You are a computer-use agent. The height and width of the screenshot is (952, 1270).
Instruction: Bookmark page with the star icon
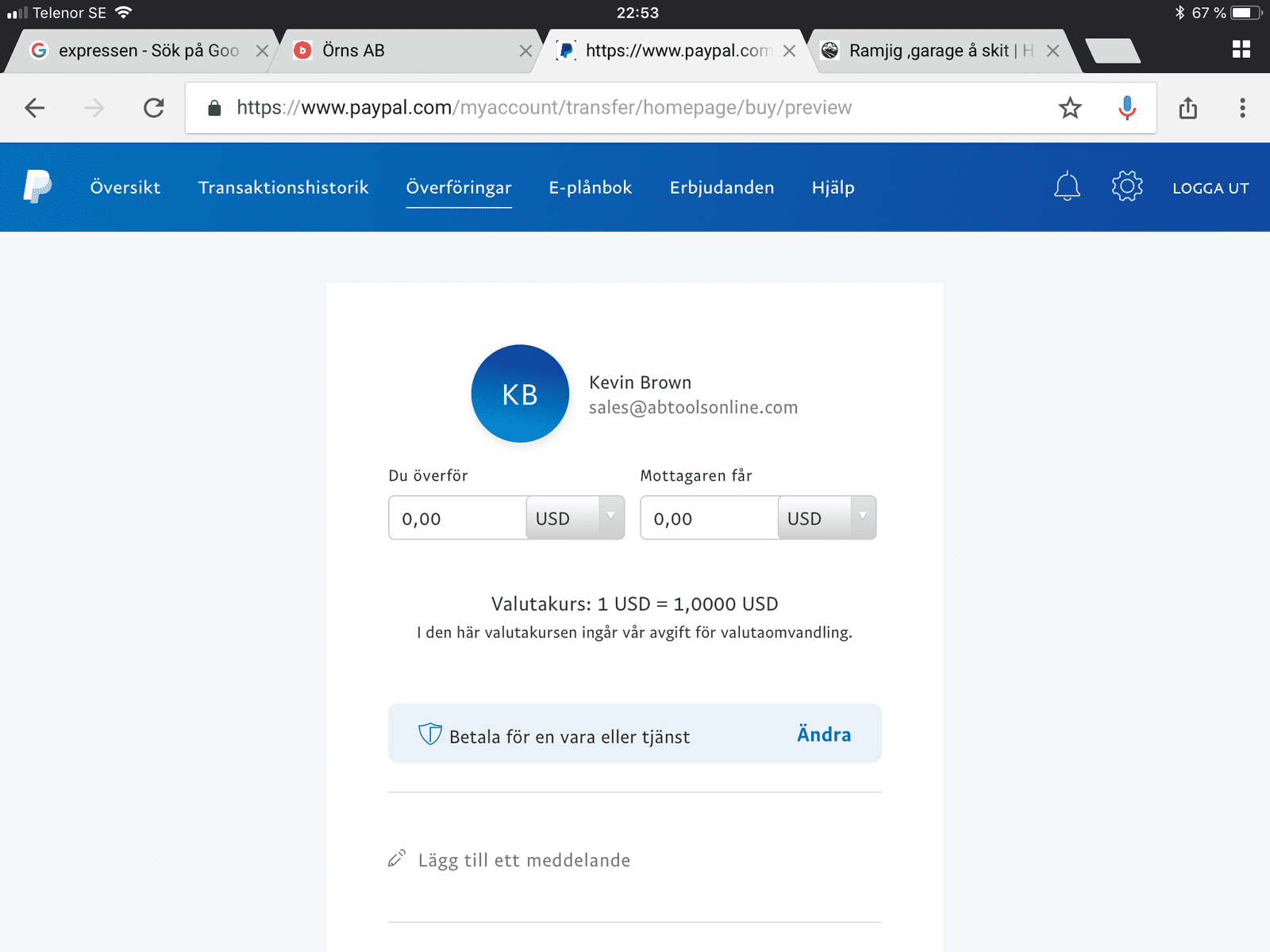(1070, 108)
